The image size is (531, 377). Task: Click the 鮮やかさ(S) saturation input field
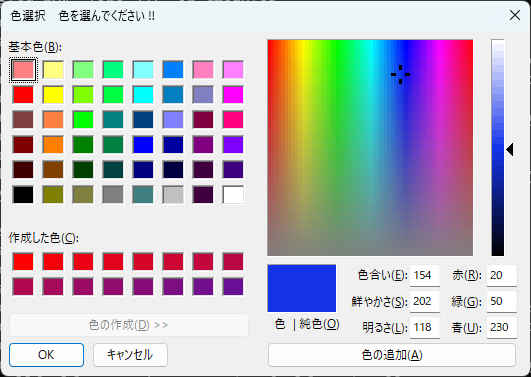pyautogui.click(x=425, y=301)
